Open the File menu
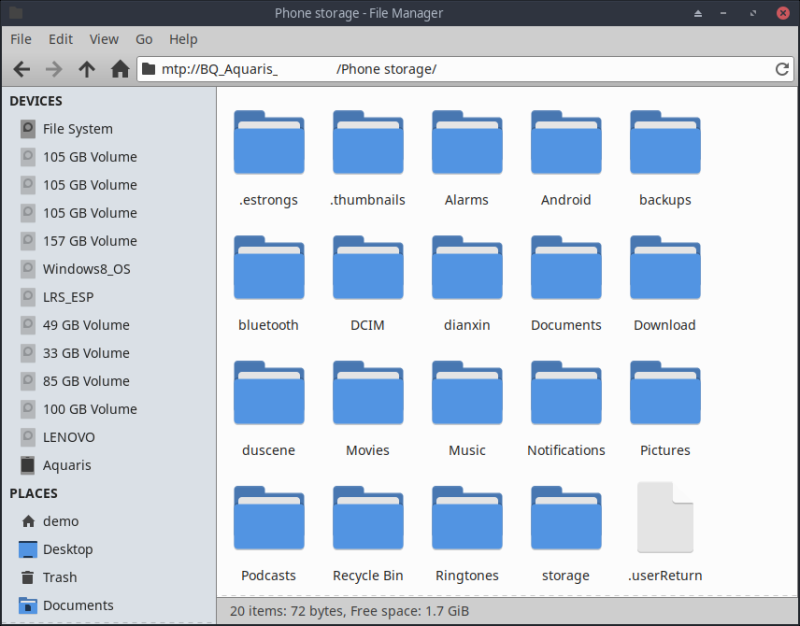 [x=21, y=39]
